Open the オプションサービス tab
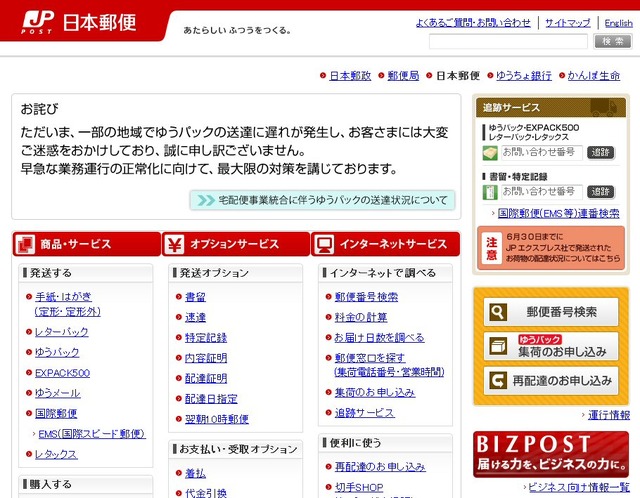 (x=236, y=244)
